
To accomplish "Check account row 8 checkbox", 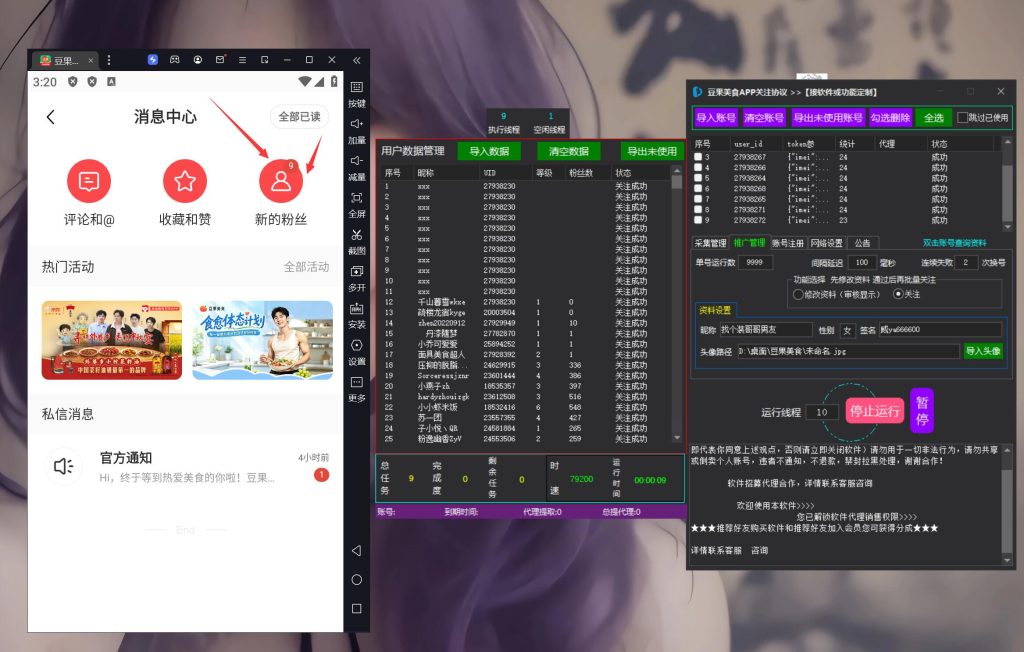I will (698, 210).
